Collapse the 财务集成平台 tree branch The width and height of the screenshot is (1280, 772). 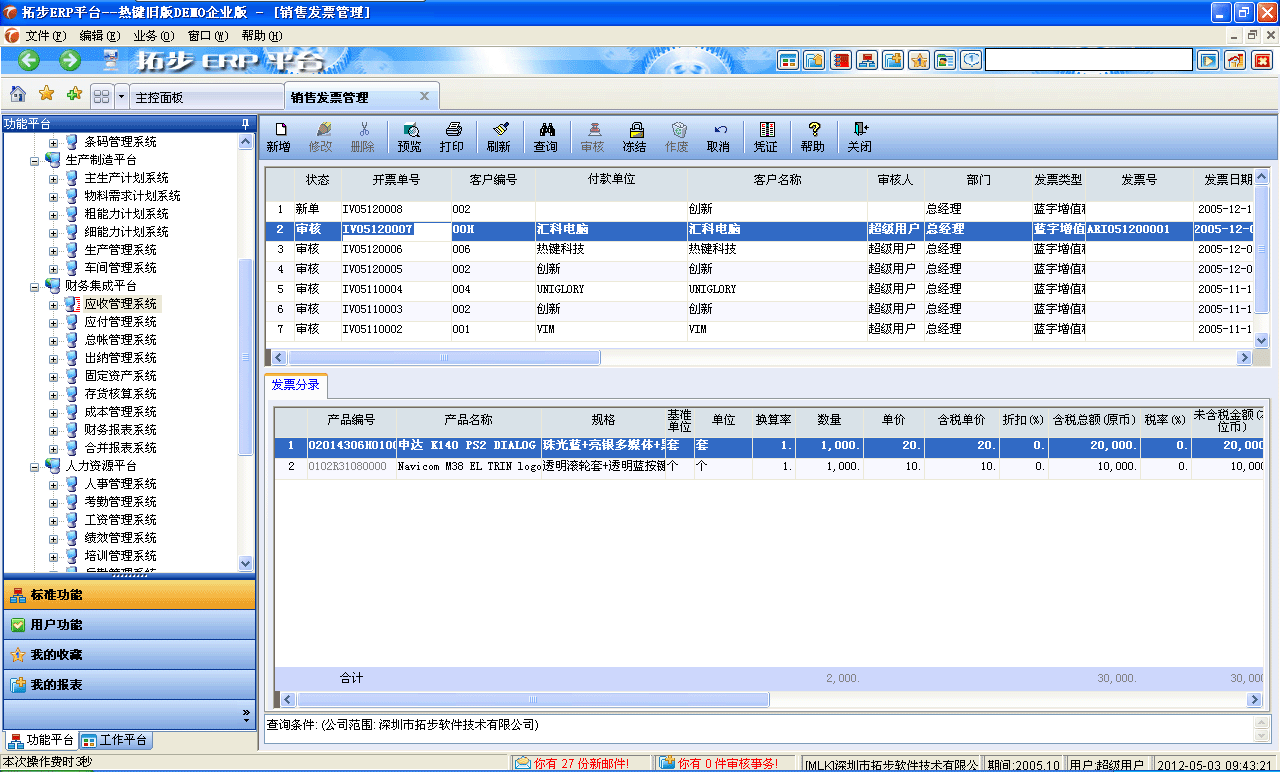click(x=33, y=285)
